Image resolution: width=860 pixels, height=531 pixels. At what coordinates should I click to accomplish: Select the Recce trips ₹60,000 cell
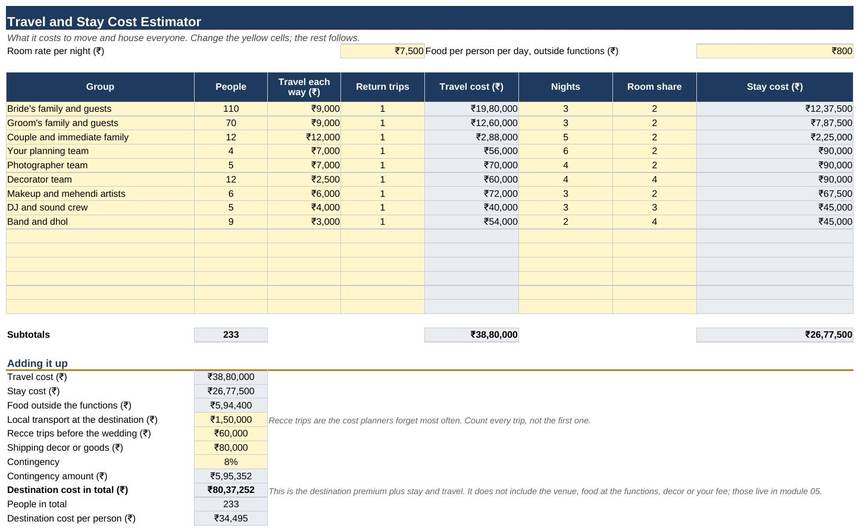tap(231, 433)
